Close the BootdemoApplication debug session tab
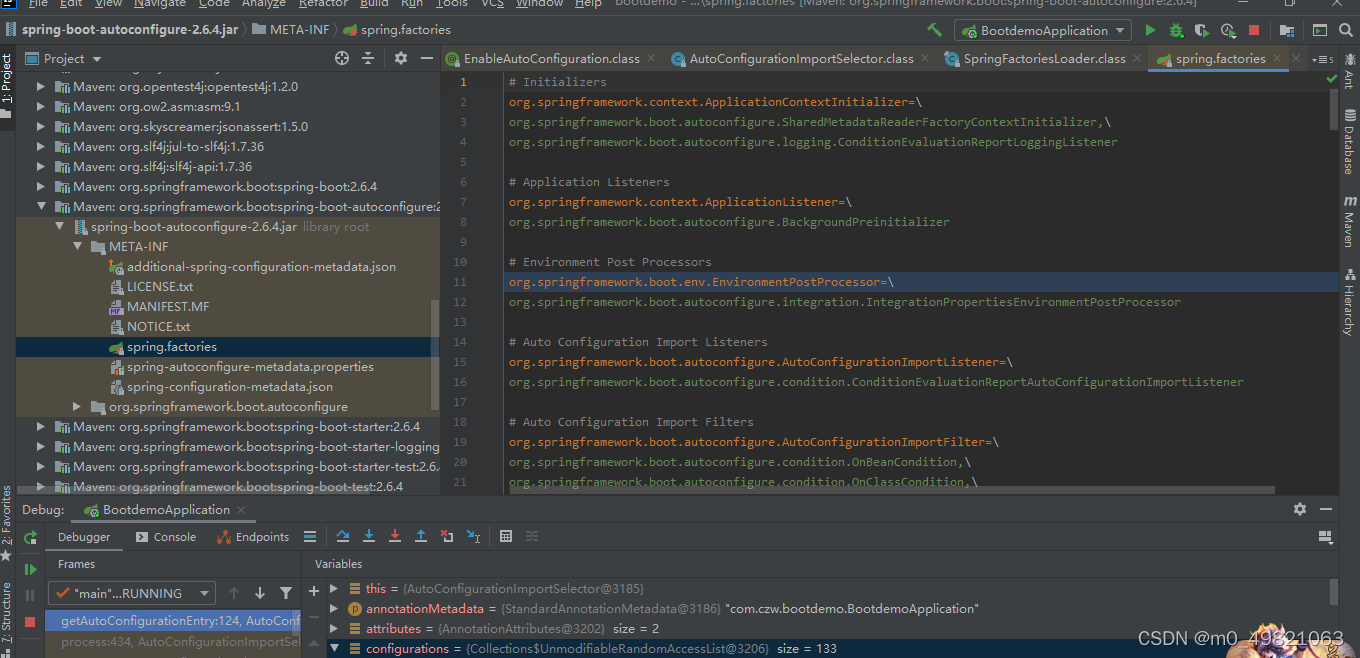The image size is (1360, 658). pyautogui.click(x=241, y=510)
